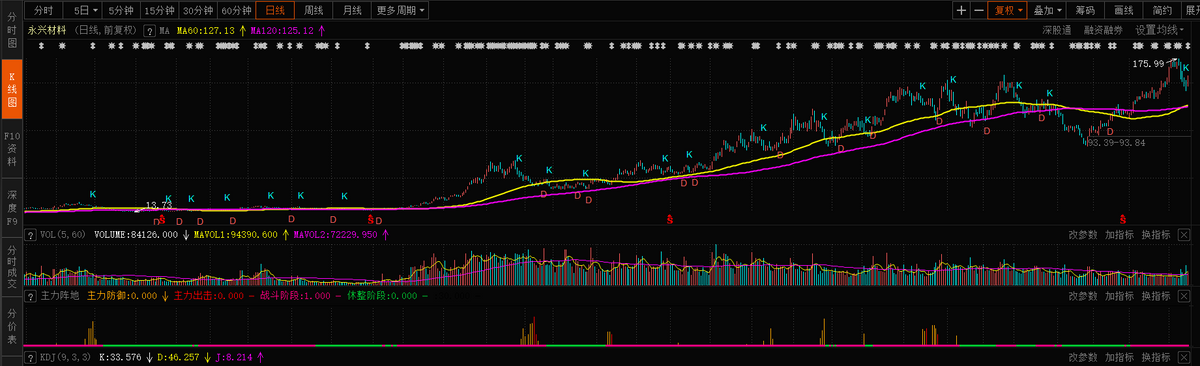Close the KDJ indicator panel
This screenshot has height=366, width=1200.
click(1184, 357)
